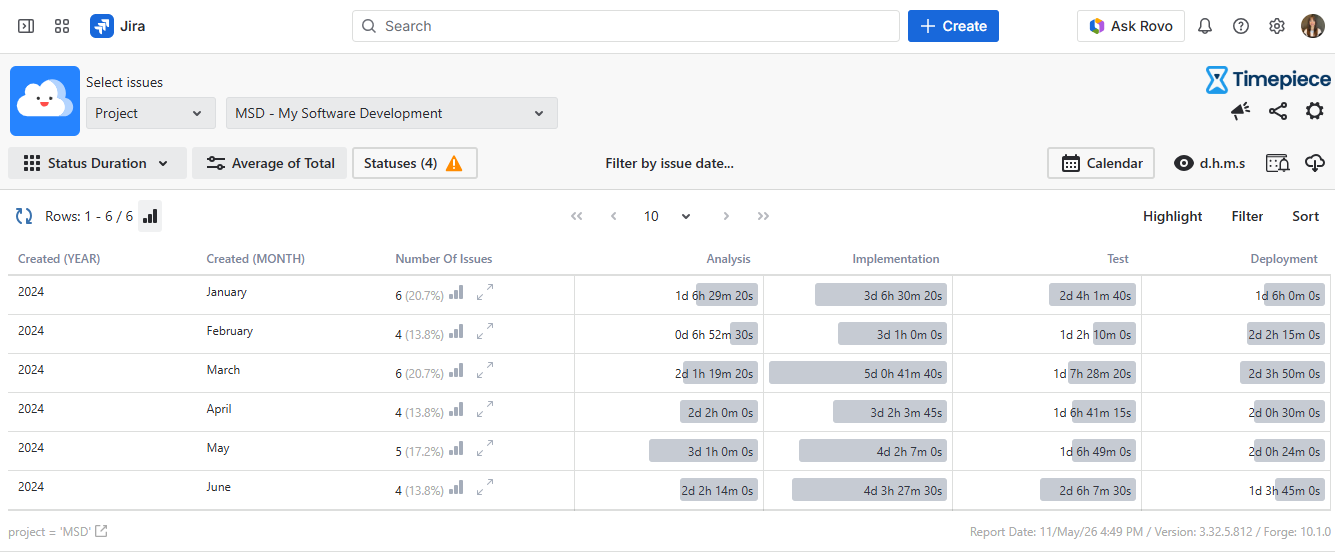Expand the March issue list
The image size is (1335, 552).
coord(485,371)
